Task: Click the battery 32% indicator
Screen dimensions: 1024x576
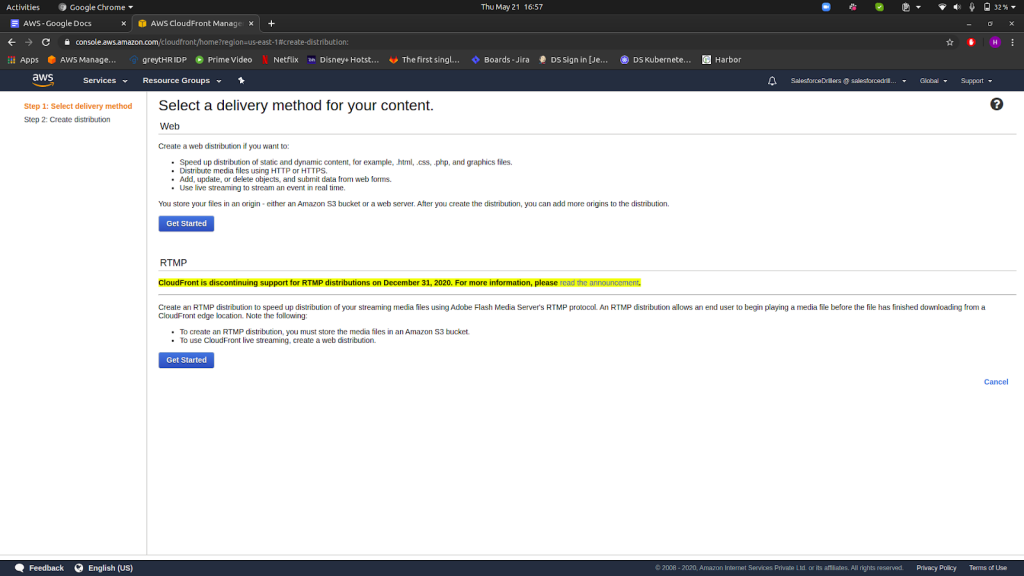Action: click(1000, 7)
